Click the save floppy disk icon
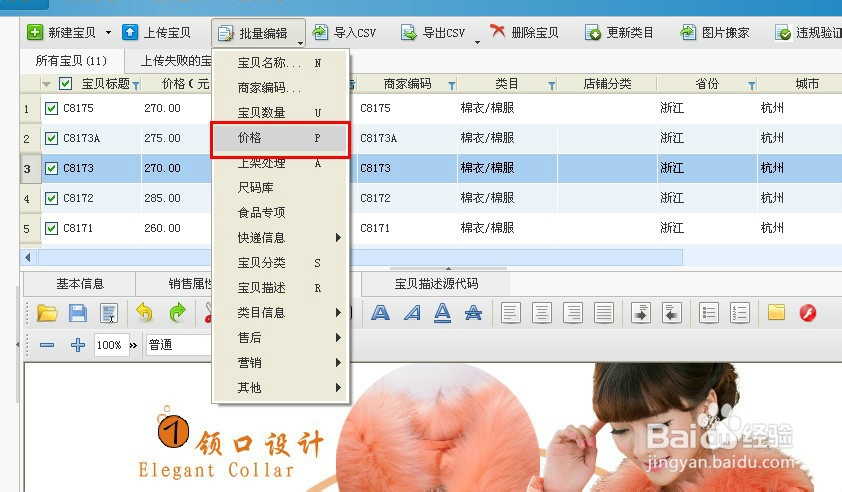 tap(78, 313)
